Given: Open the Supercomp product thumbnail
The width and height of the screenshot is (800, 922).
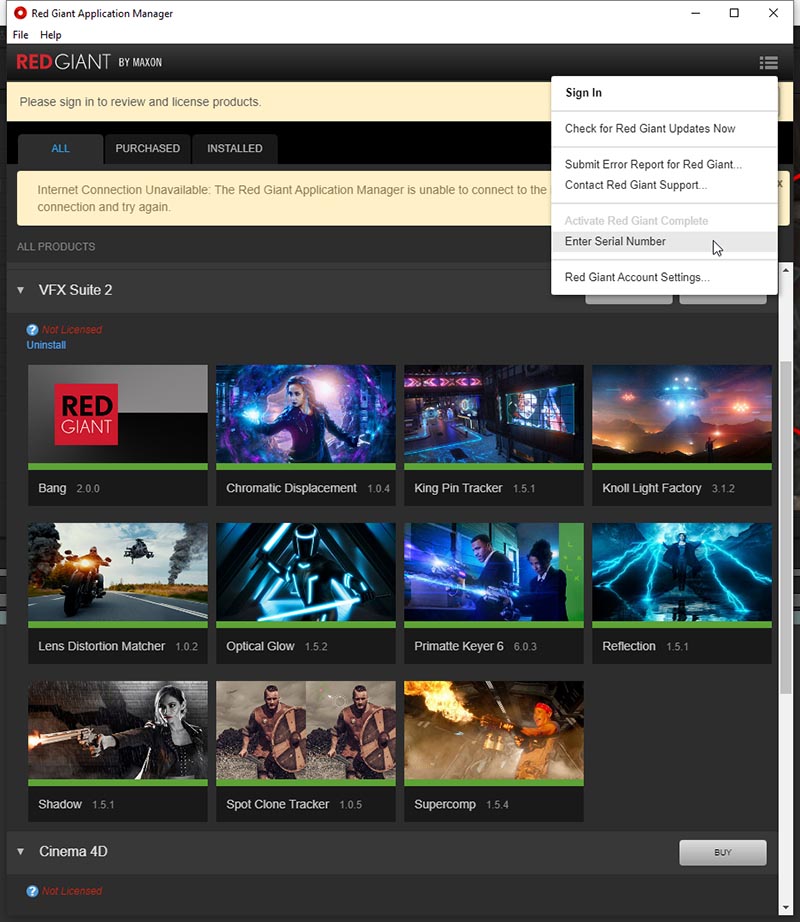Looking at the screenshot, I should 494,730.
